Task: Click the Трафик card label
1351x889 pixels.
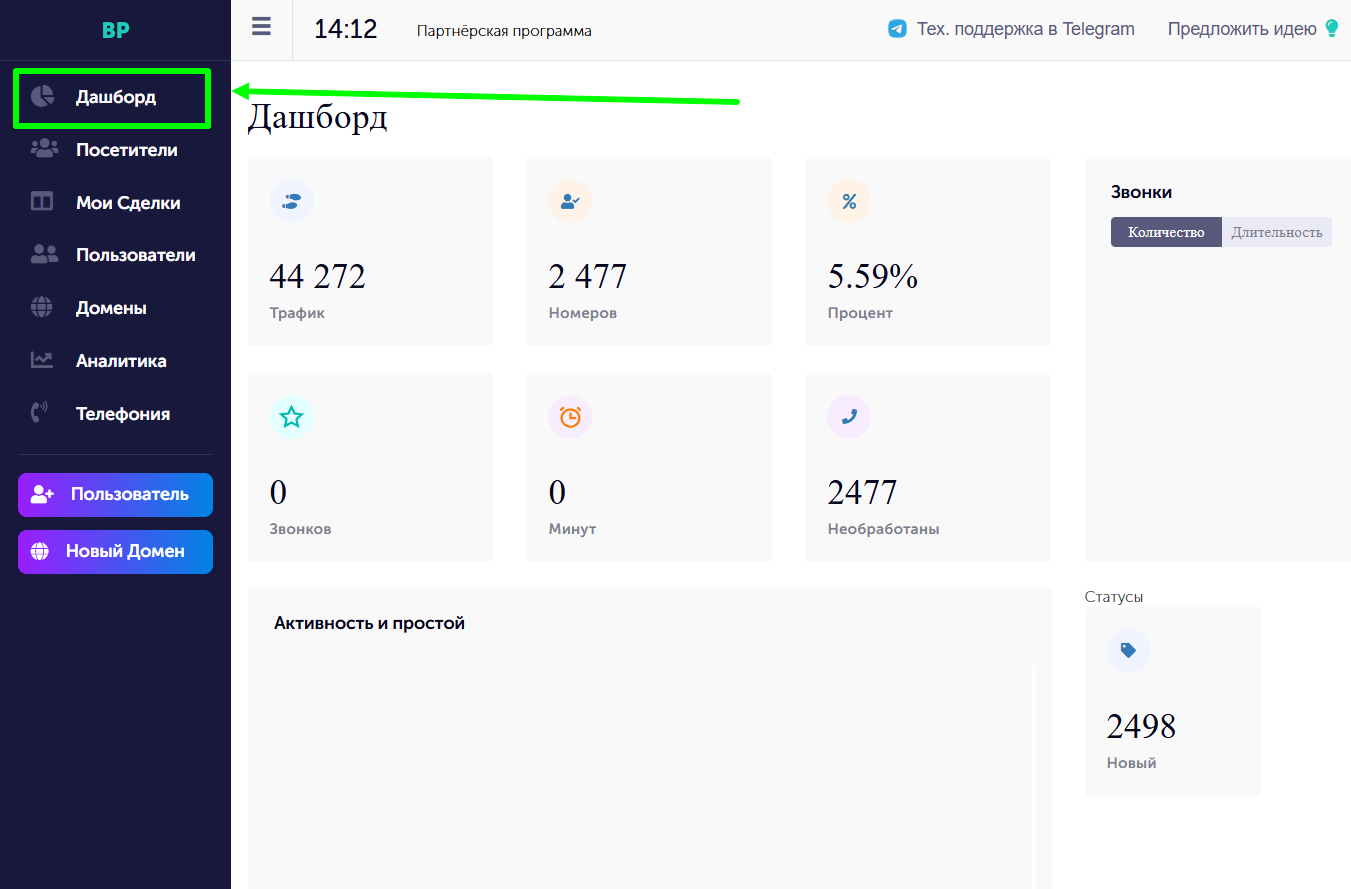Action: click(297, 313)
